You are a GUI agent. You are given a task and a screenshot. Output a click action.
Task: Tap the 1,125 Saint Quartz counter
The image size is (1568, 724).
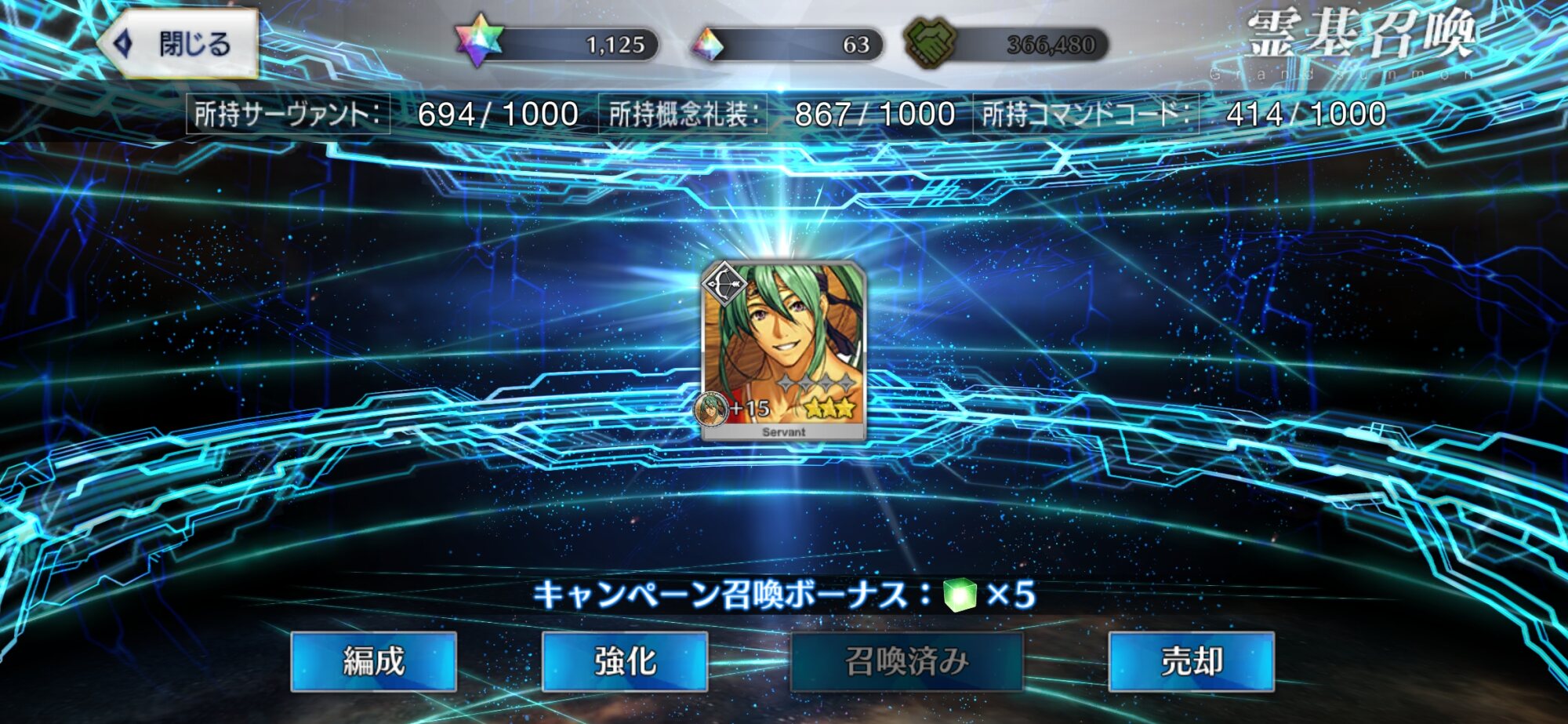click(x=615, y=45)
